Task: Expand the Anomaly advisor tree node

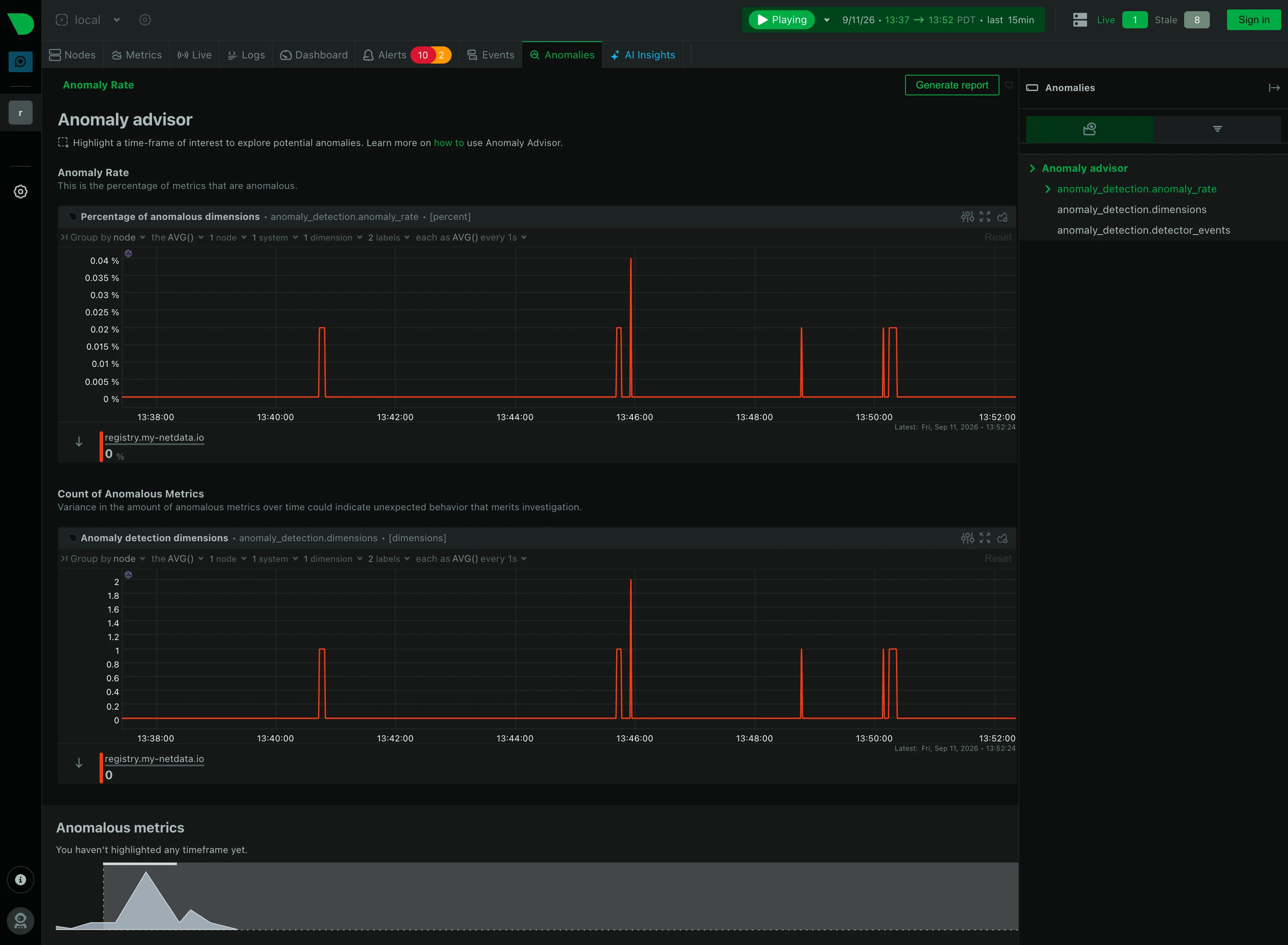Action: [x=1033, y=168]
